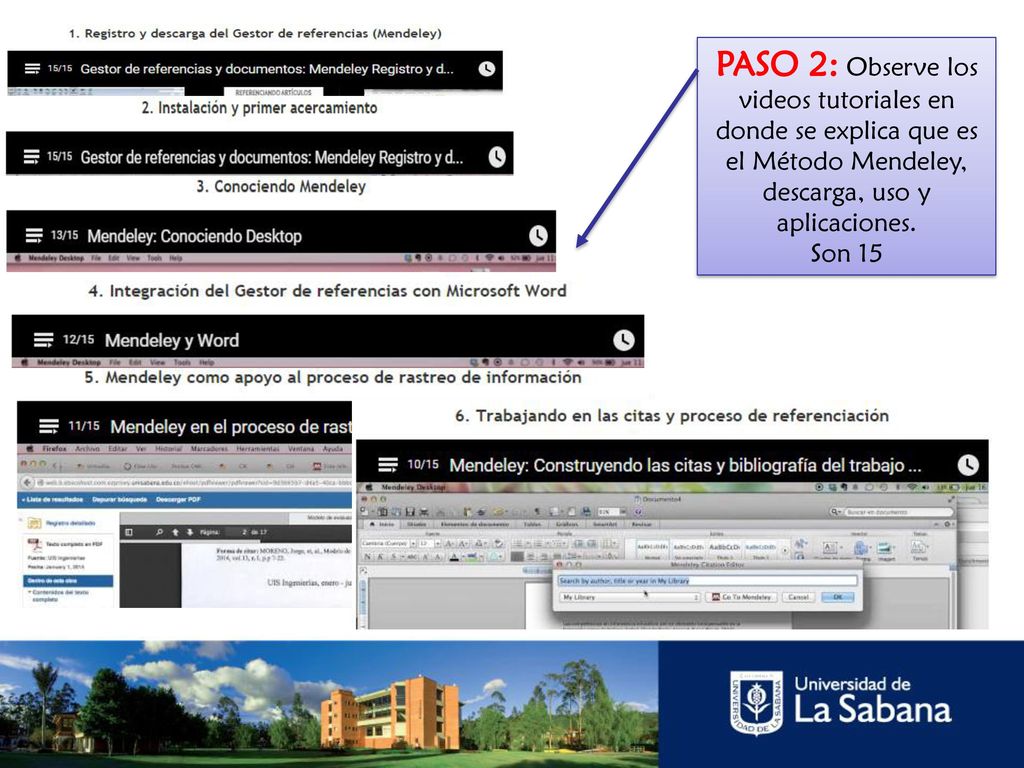Open Firefox 'Archivo' menu
This screenshot has width=1024, height=768.
tap(87, 449)
